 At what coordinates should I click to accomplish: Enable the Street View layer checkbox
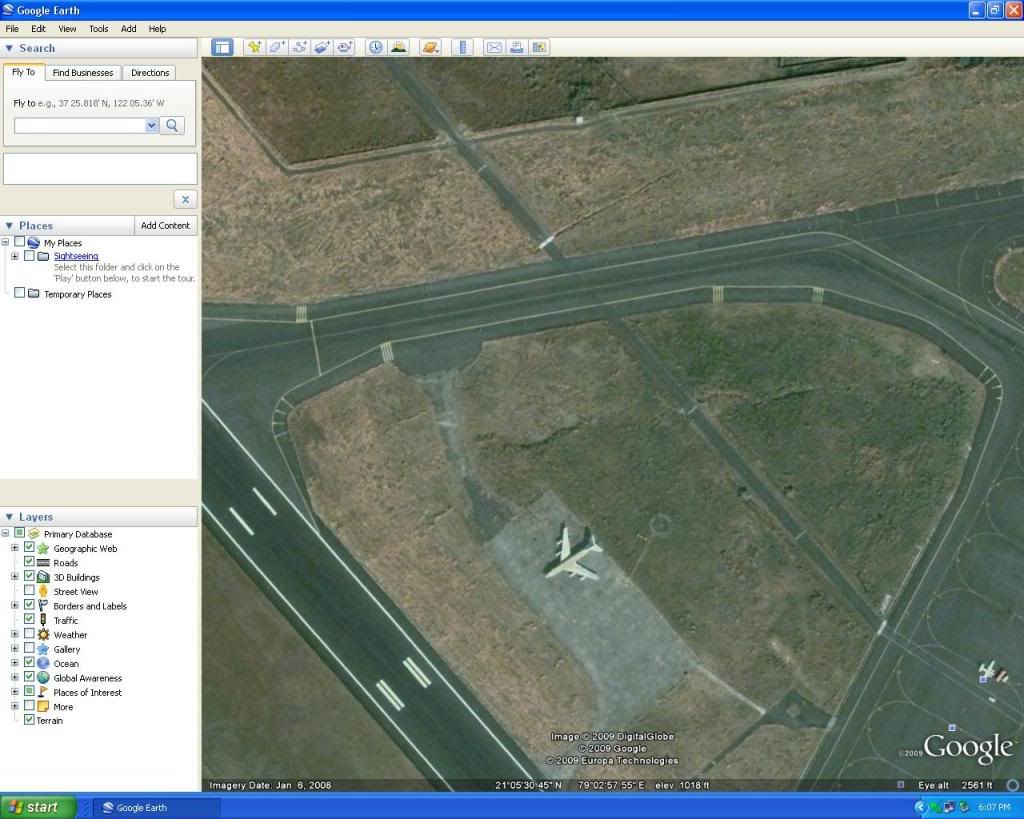(29, 590)
